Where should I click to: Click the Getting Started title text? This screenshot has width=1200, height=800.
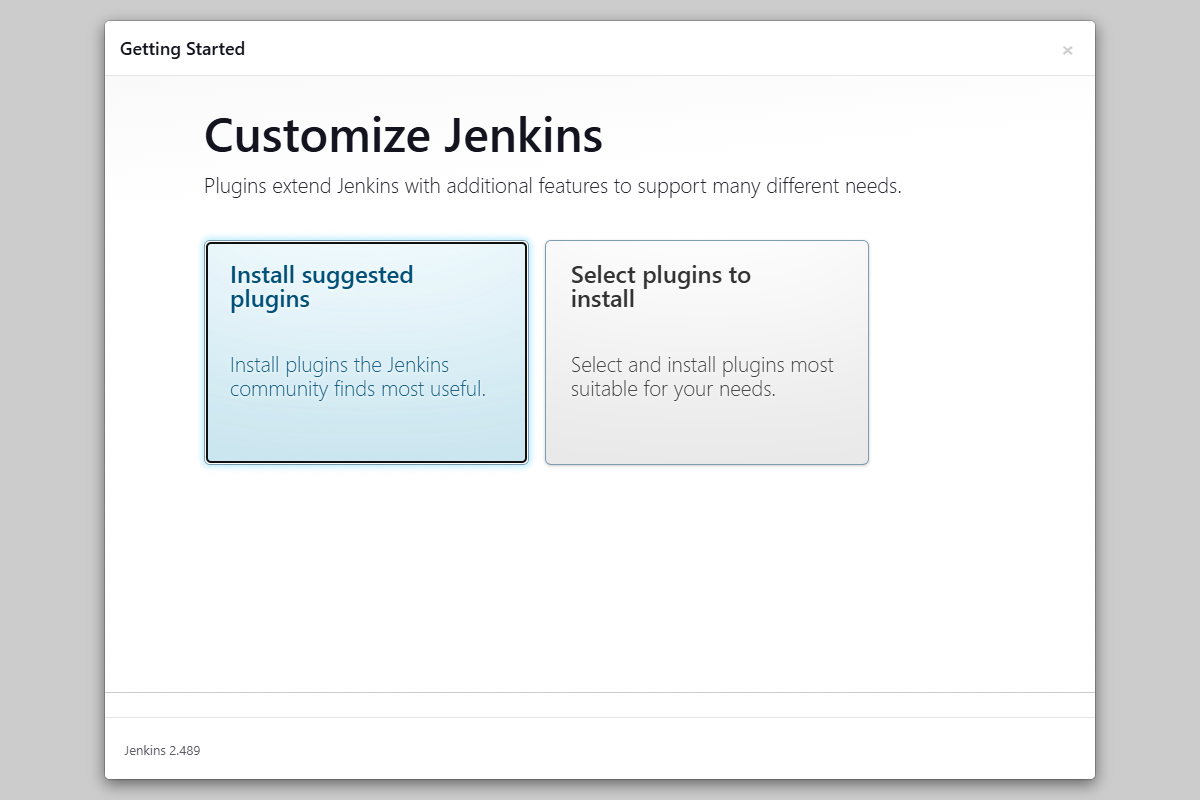[x=182, y=48]
